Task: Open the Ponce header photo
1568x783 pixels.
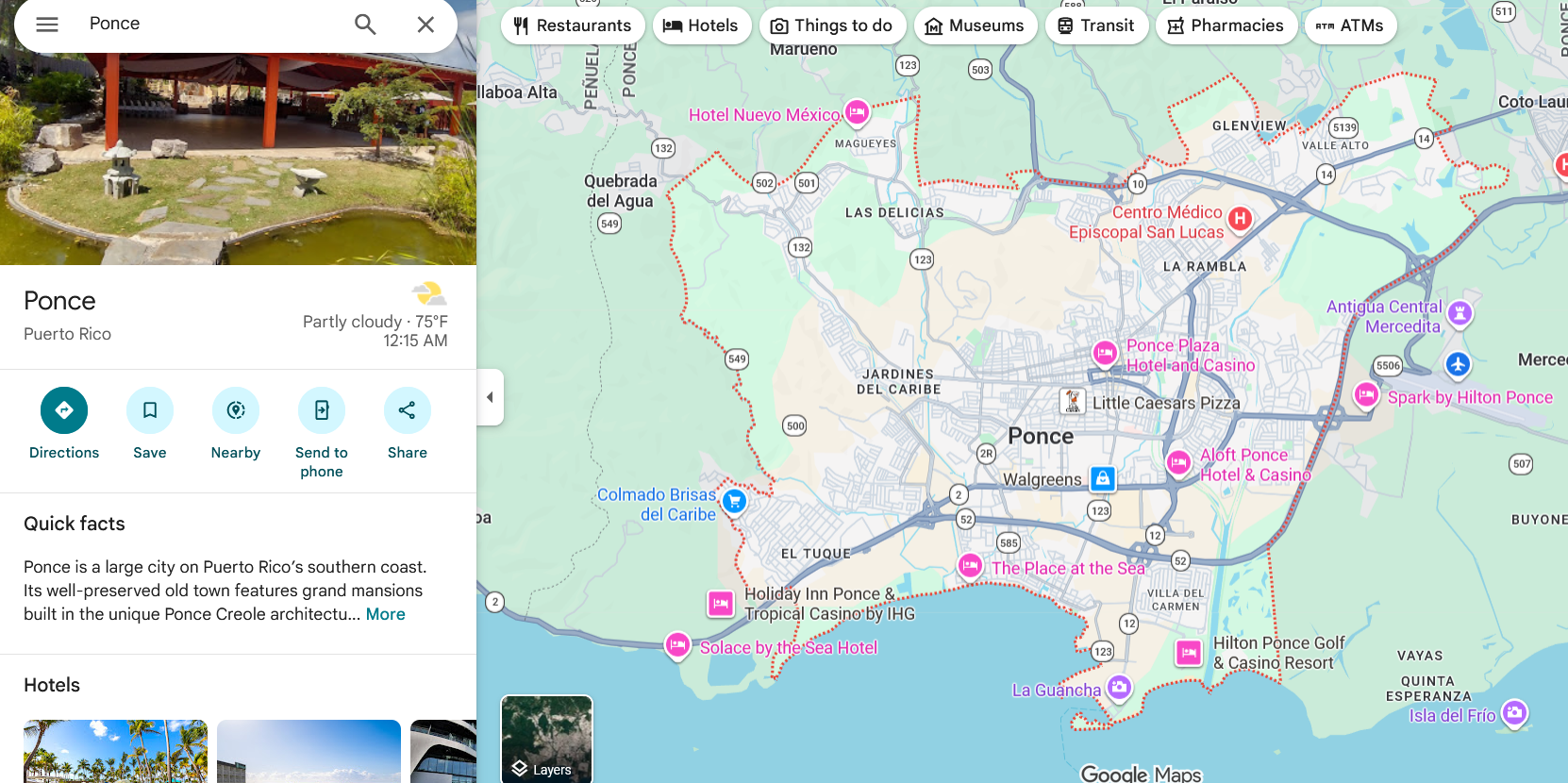Action: tap(238, 158)
